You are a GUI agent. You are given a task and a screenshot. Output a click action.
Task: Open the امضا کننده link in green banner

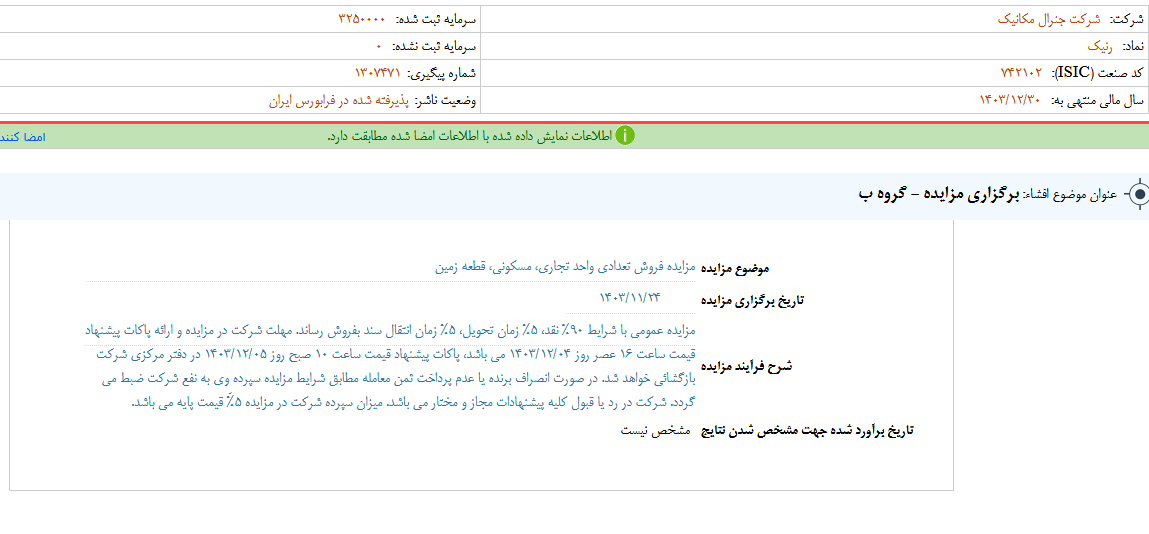coord(23,137)
